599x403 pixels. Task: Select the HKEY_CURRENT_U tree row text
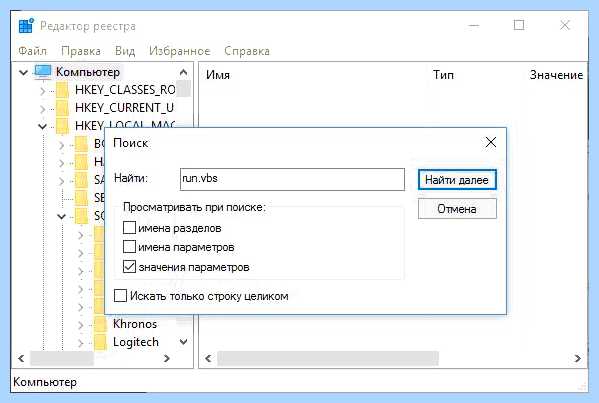[x=125, y=108]
